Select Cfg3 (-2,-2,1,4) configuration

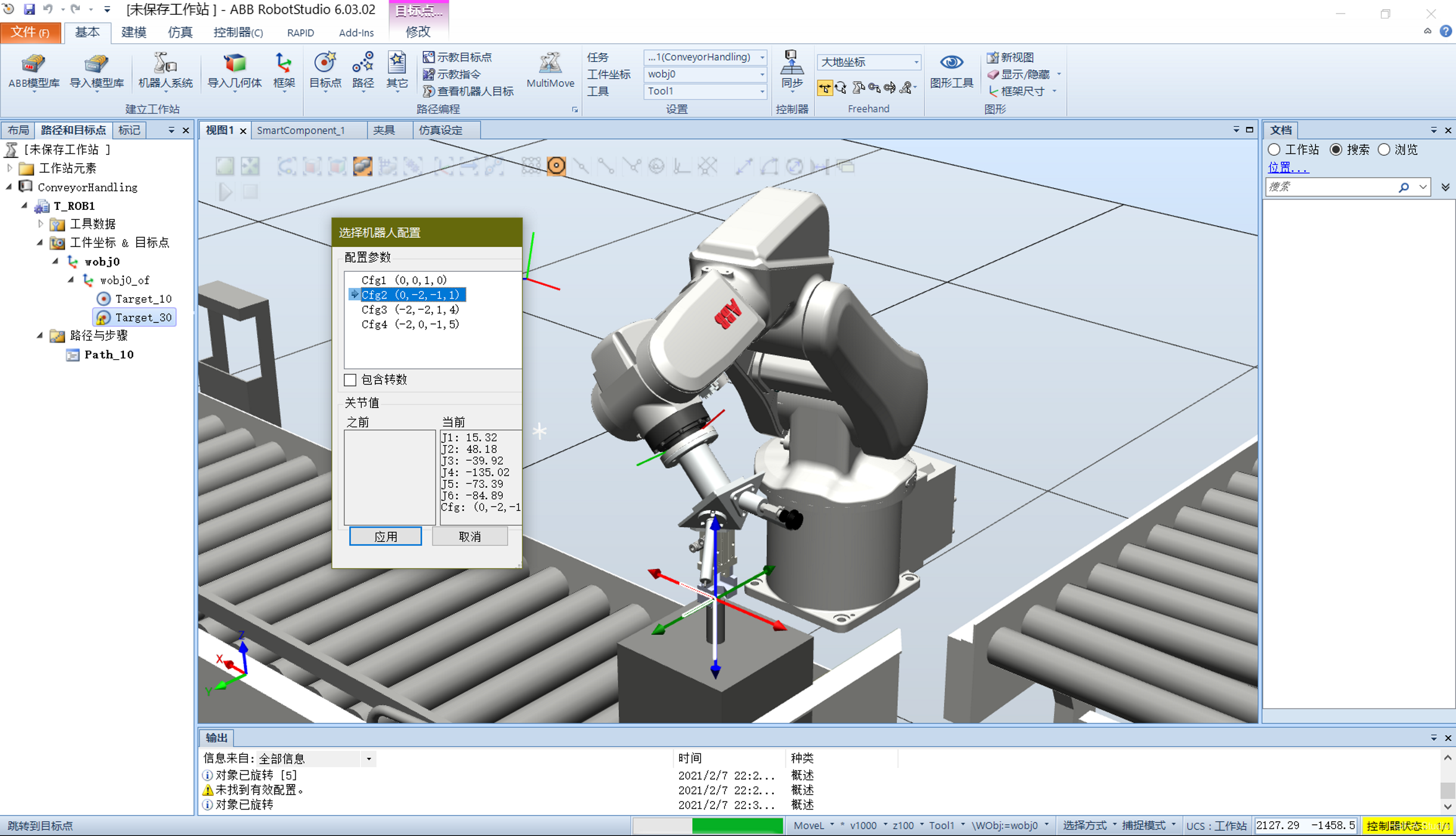tap(410, 310)
